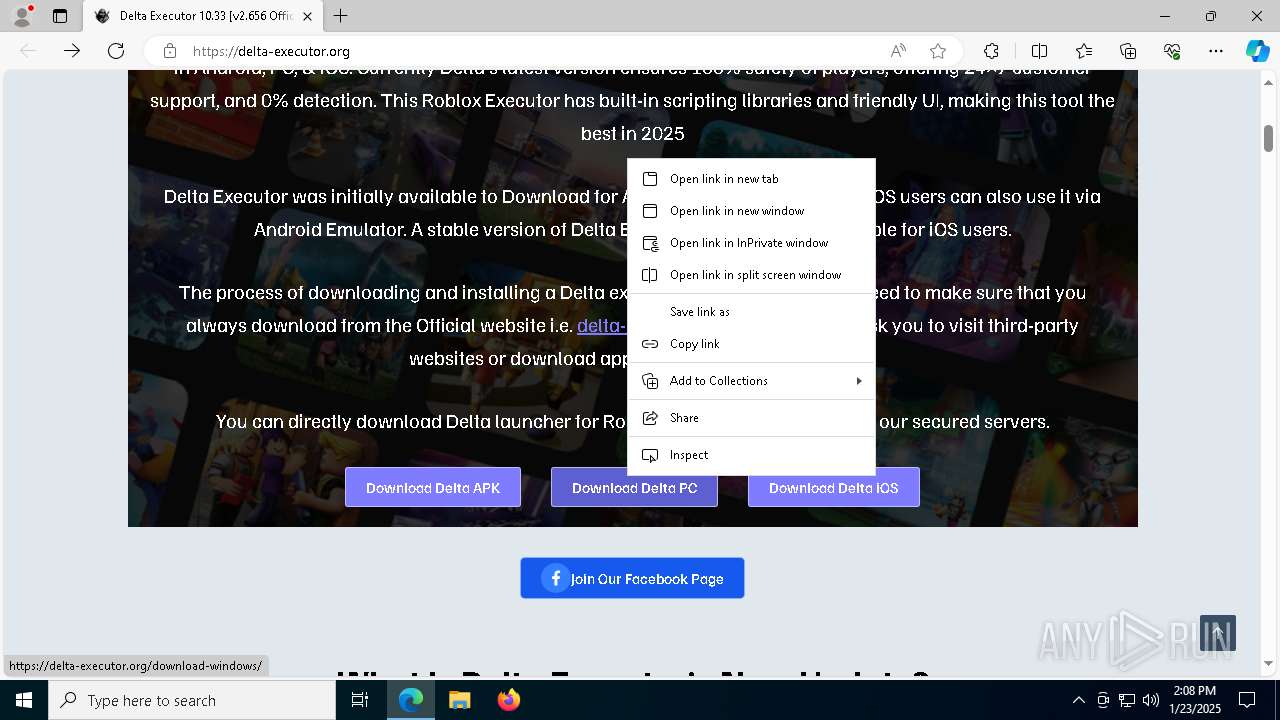The height and width of the screenshot is (720, 1280).
Task: Close the Delta Executor tab
Action: (x=307, y=16)
